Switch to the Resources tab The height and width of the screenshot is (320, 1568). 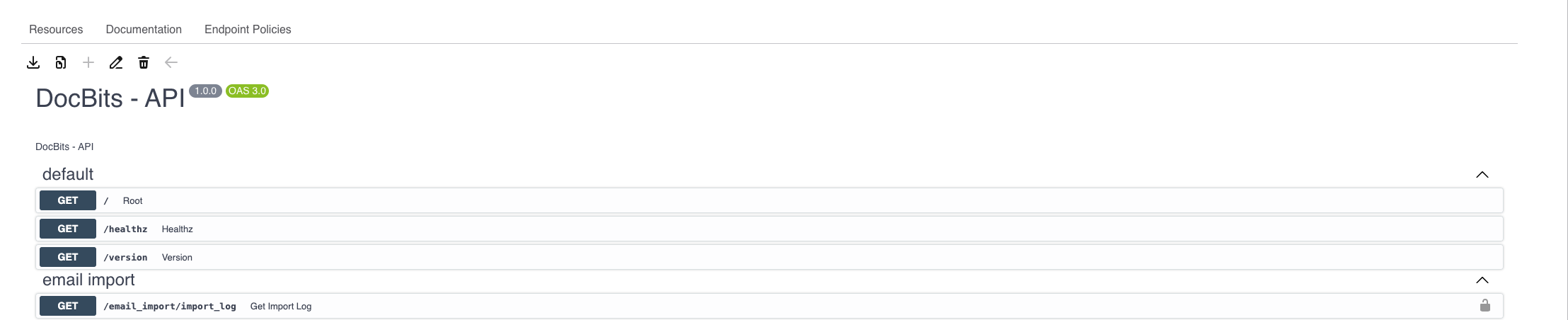click(x=56, y=29)
